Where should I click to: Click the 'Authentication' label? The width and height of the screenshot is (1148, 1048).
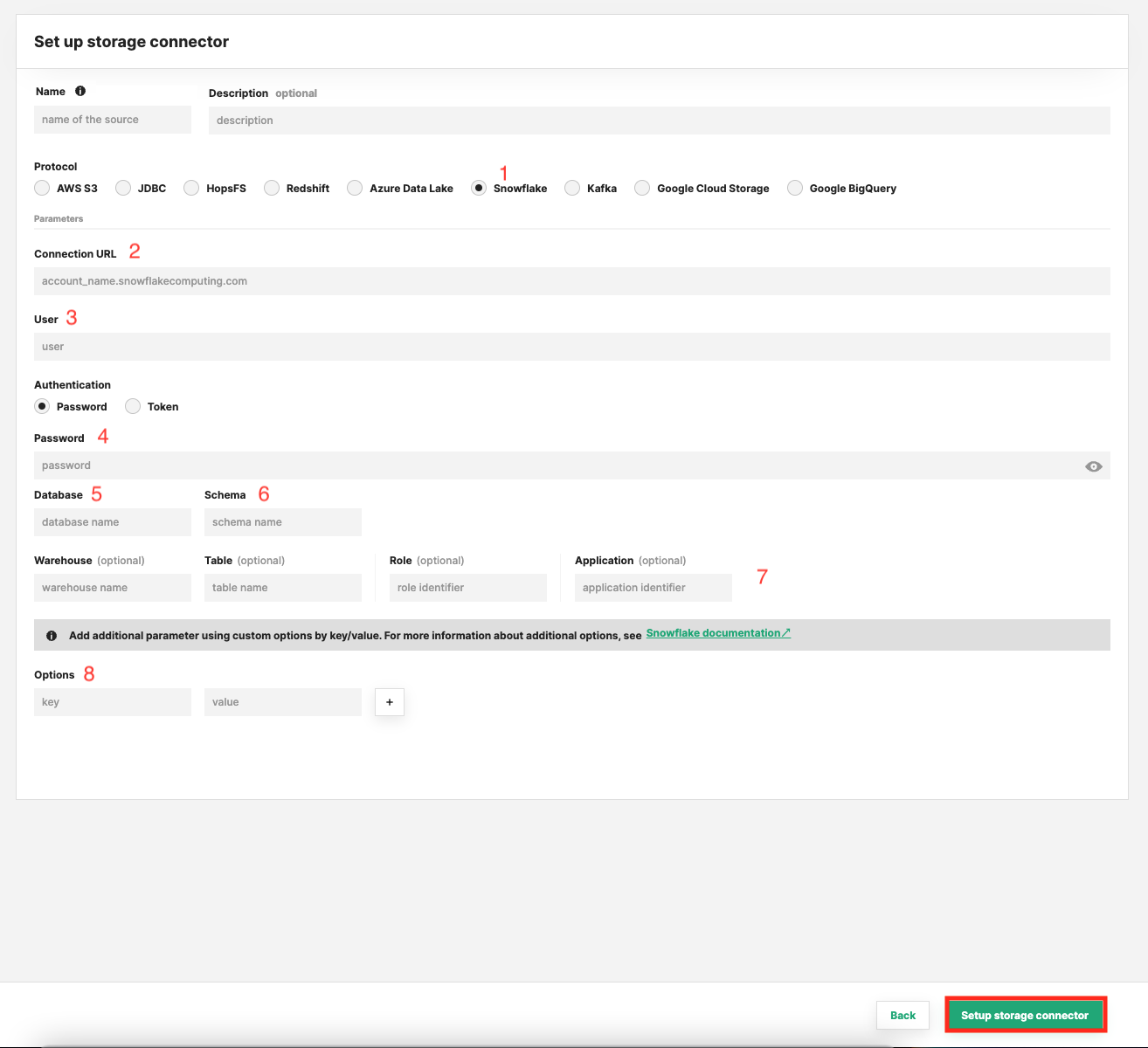click(73, 385)
